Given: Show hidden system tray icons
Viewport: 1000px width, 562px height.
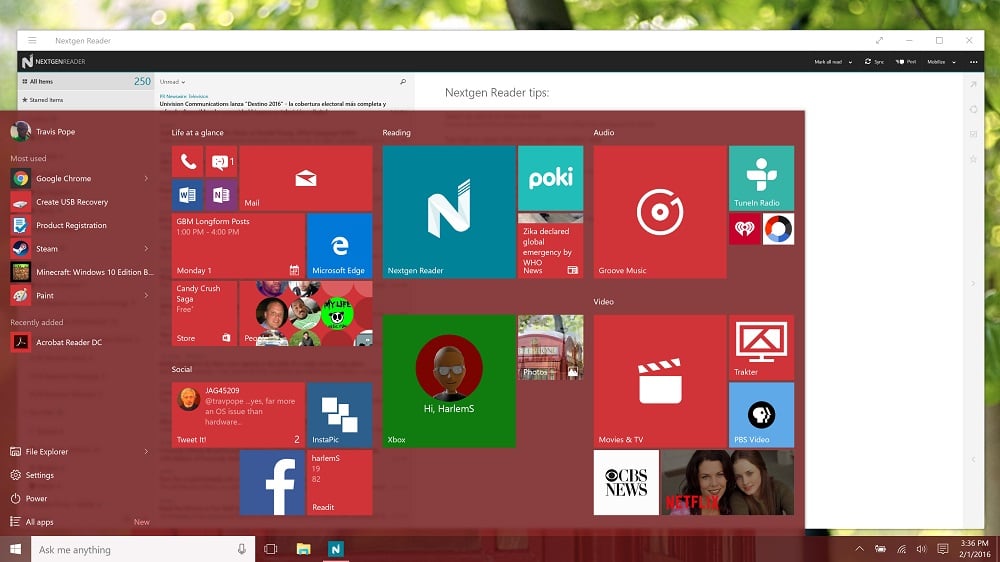Looking at the screenshot, I should (859, 549).
